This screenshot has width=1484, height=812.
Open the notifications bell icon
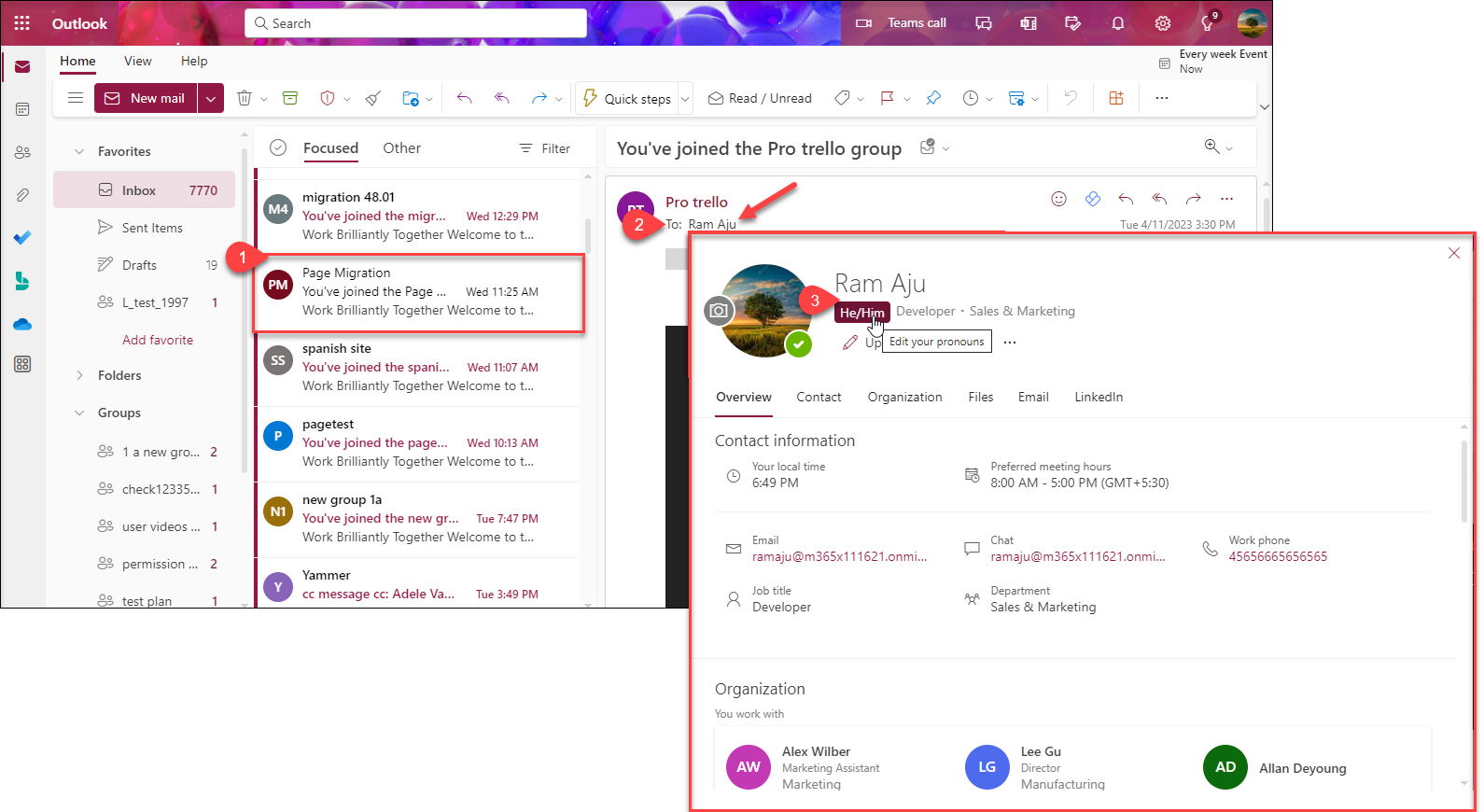pos(1117,23)
